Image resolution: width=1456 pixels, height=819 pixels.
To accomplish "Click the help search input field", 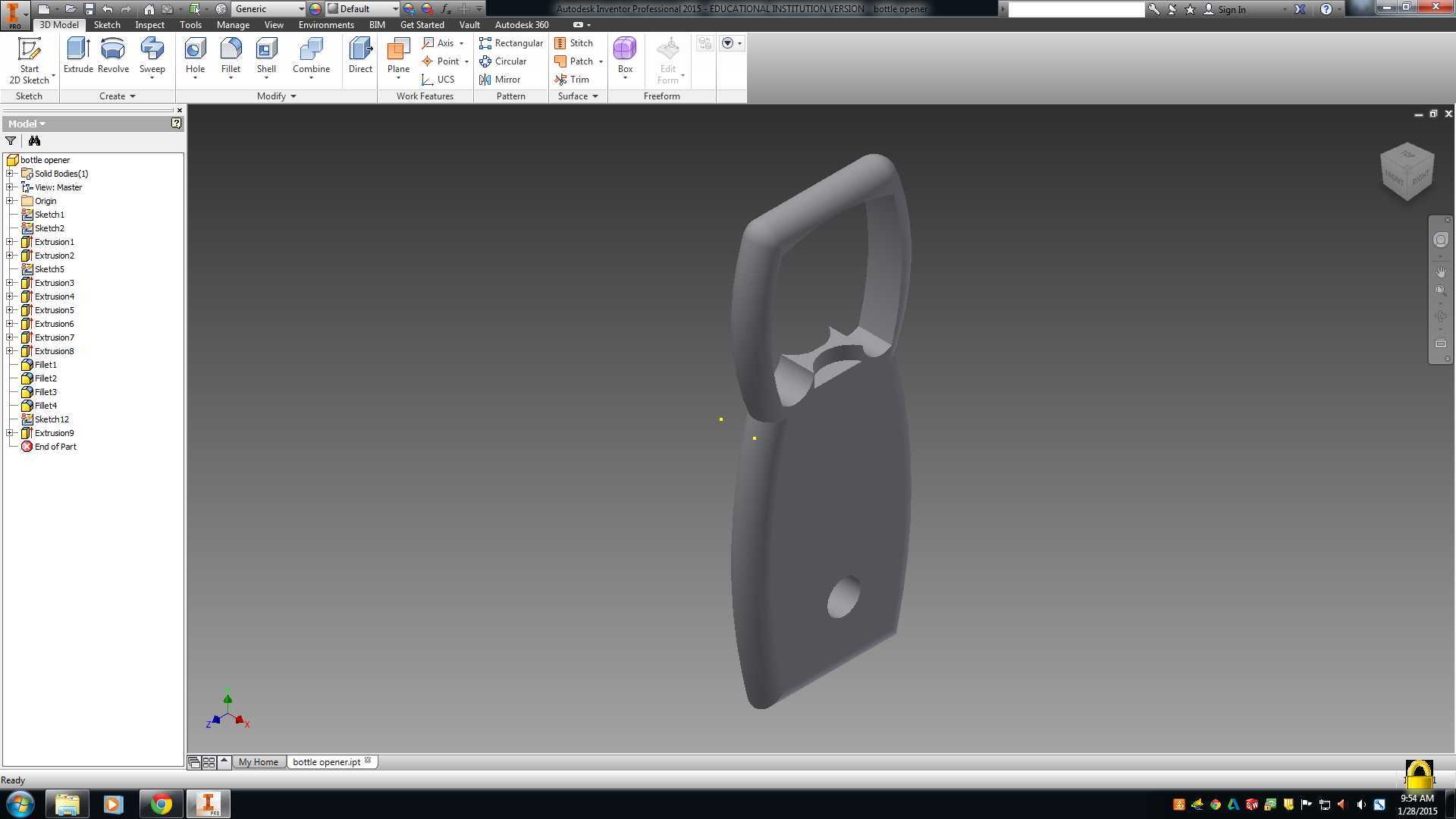I will (x=1075, y=9).
